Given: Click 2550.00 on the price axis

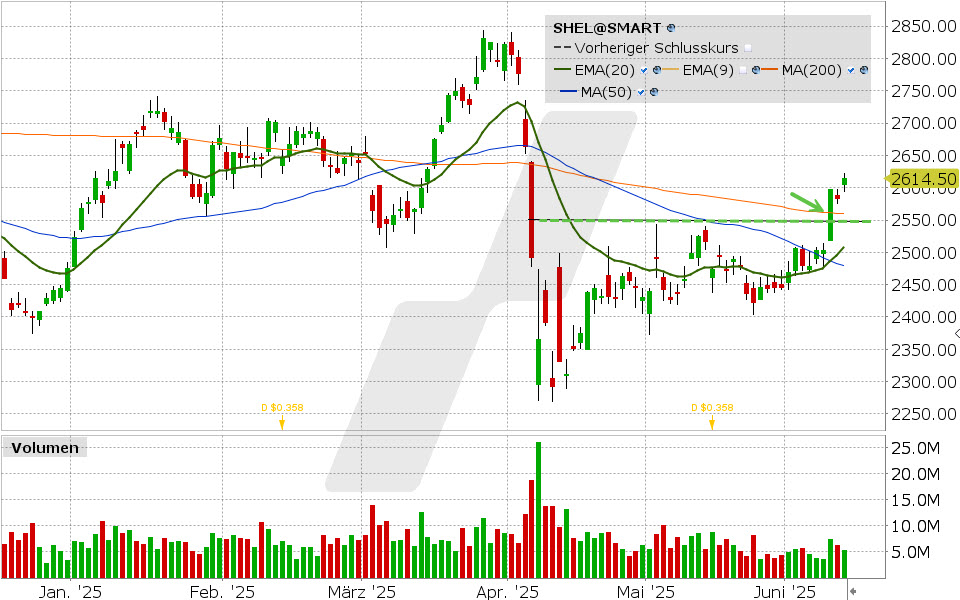Looking at the screenshot, I should point(923,220).
